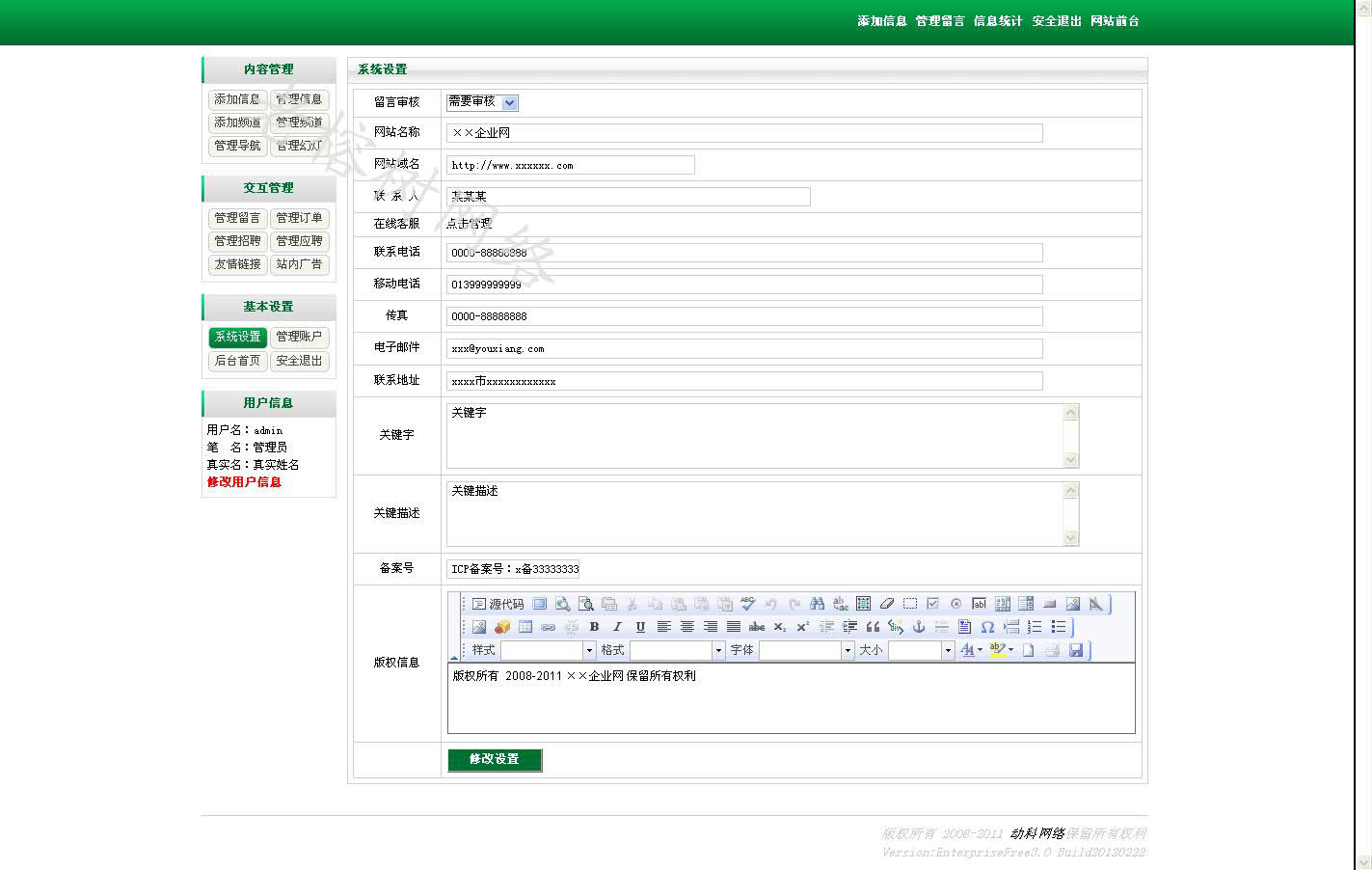Focus the 网站名称 input field

(744, 133)
